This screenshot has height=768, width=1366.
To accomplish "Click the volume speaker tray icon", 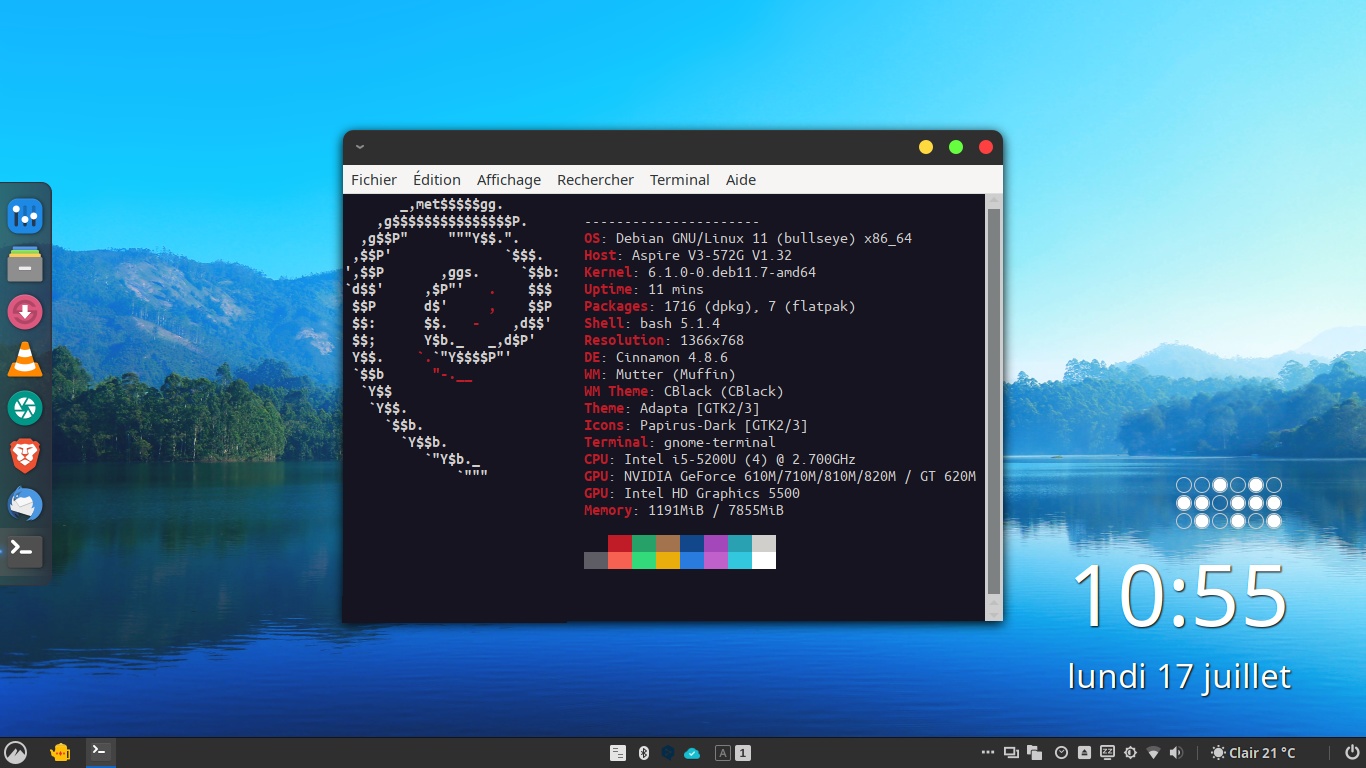I will coord(1176,753).
